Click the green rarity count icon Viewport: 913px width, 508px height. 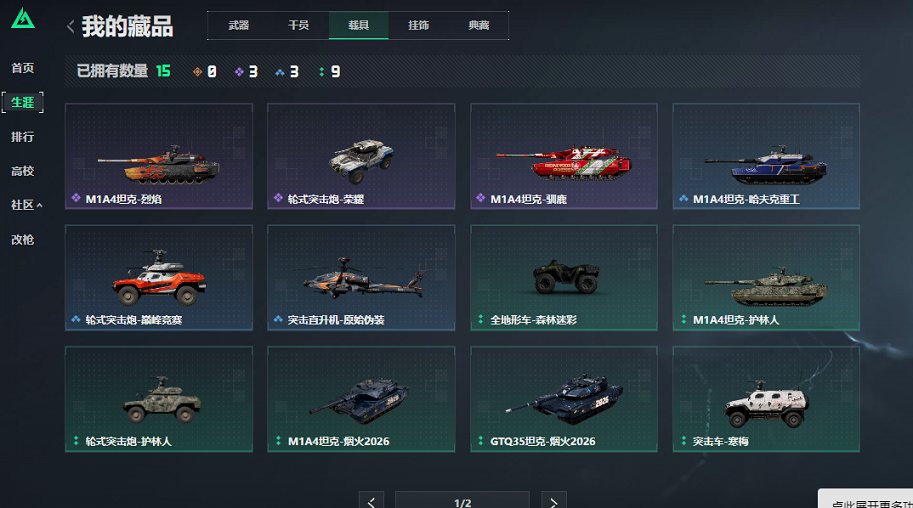pos(321,72)
